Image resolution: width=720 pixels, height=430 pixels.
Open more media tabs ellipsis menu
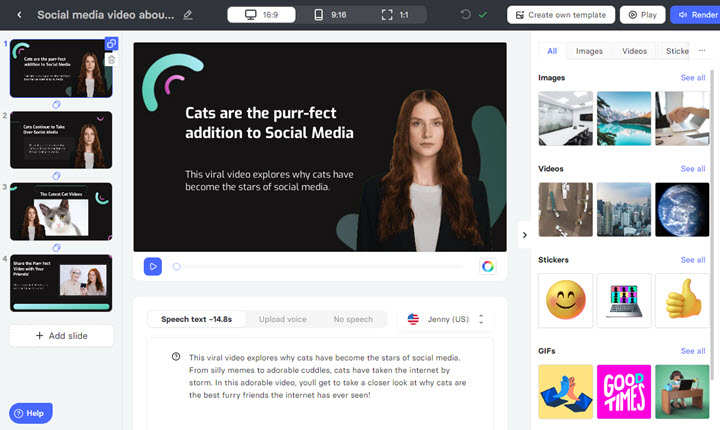pos(702,51)
